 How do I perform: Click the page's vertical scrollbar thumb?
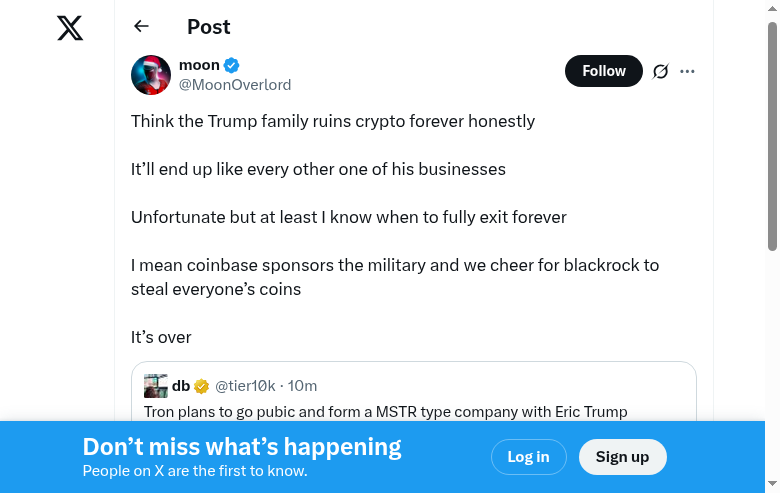pyautogui.click(x=772, y=135)
